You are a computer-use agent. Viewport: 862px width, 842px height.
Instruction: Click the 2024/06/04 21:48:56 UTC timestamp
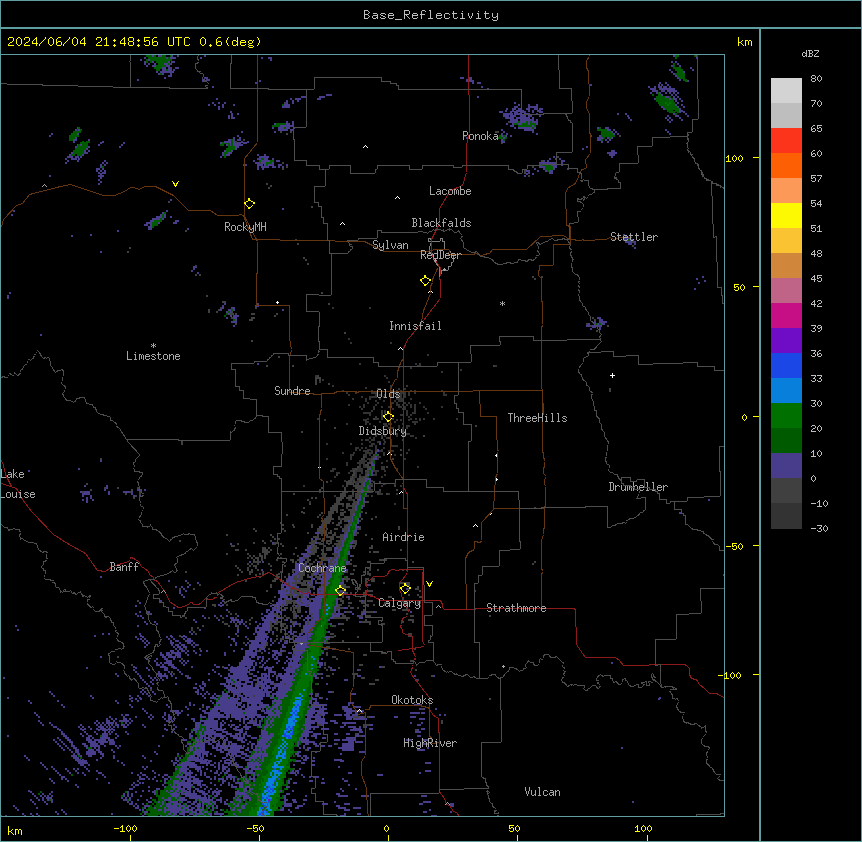tap(99, 42)
